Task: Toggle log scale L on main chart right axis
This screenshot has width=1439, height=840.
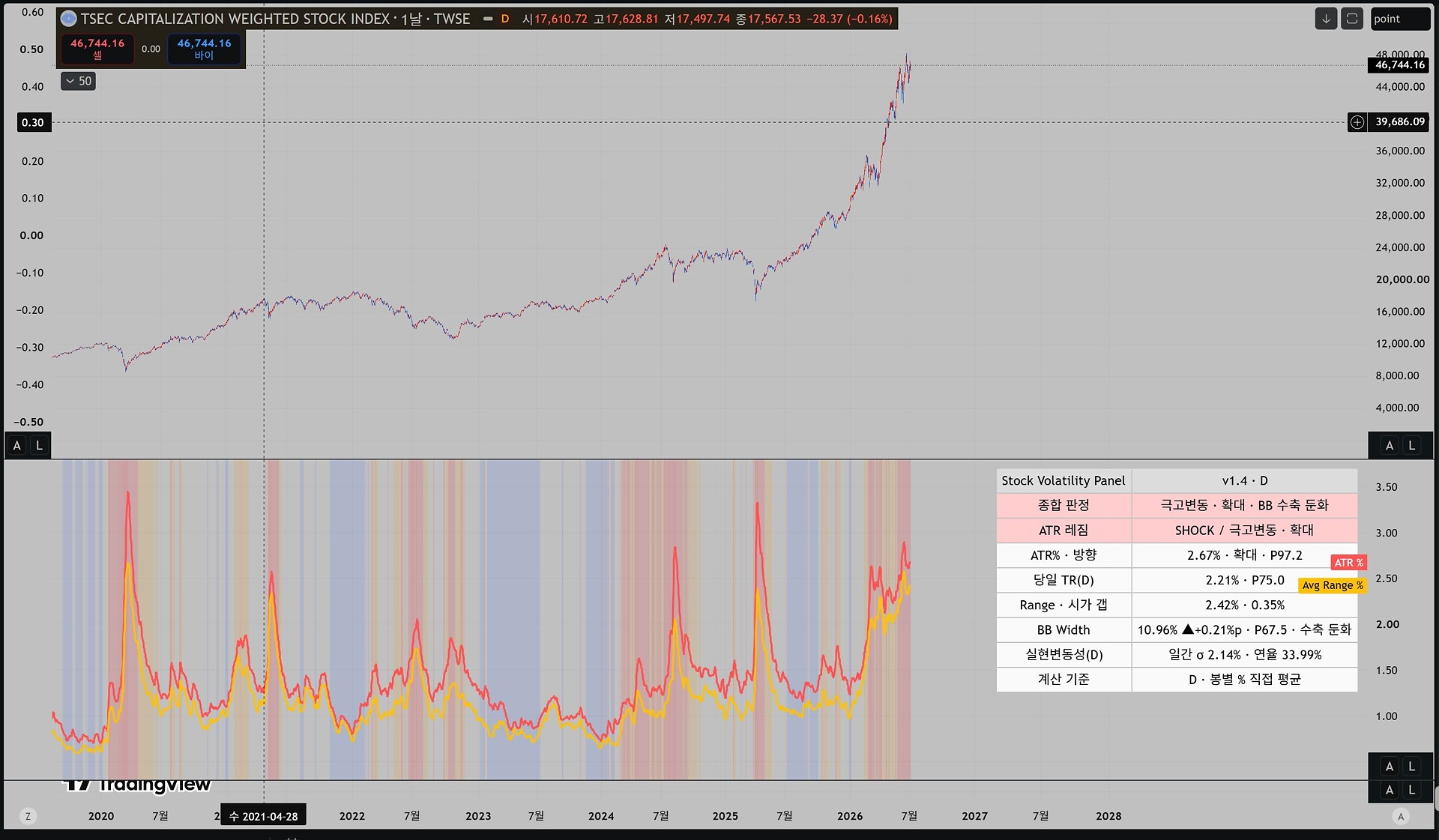Action: (x=1412, y=446)
